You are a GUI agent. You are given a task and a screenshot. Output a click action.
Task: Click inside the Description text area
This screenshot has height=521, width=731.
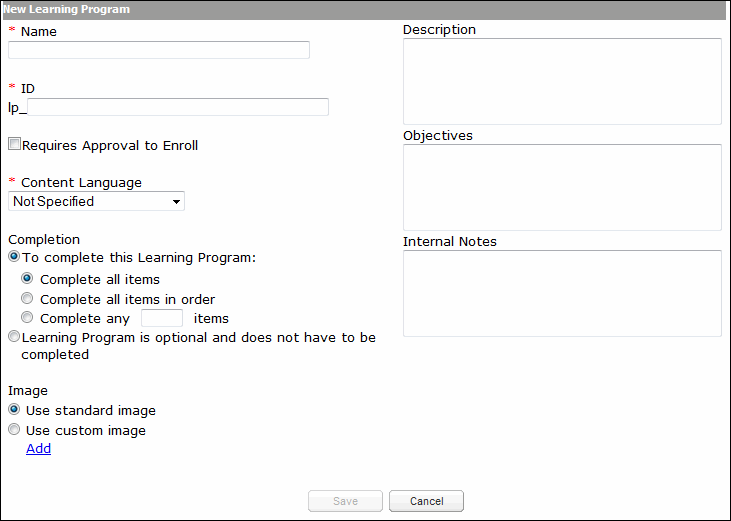click(562, 81)
